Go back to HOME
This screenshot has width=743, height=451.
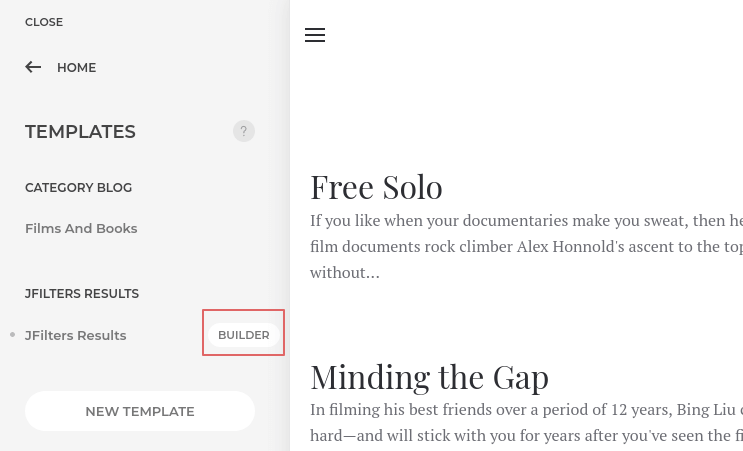(x=76, y=68)
